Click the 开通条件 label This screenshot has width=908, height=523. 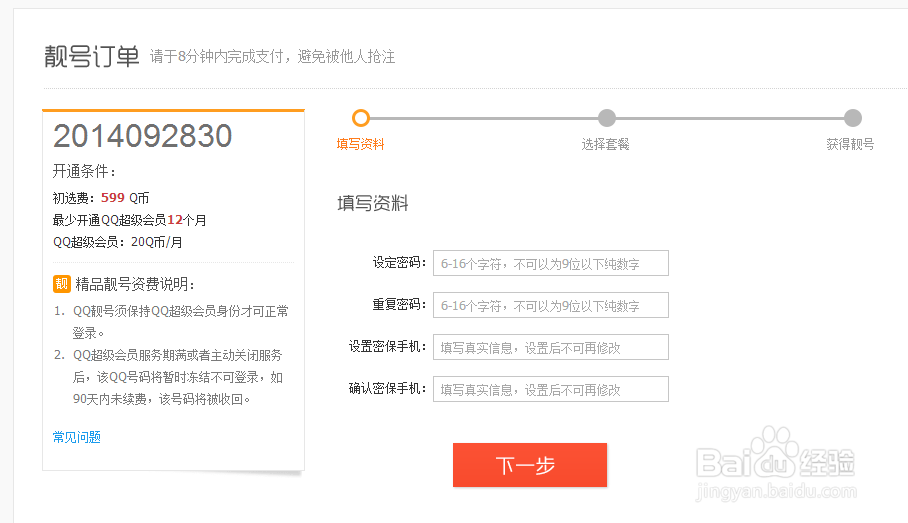(85, 171)
